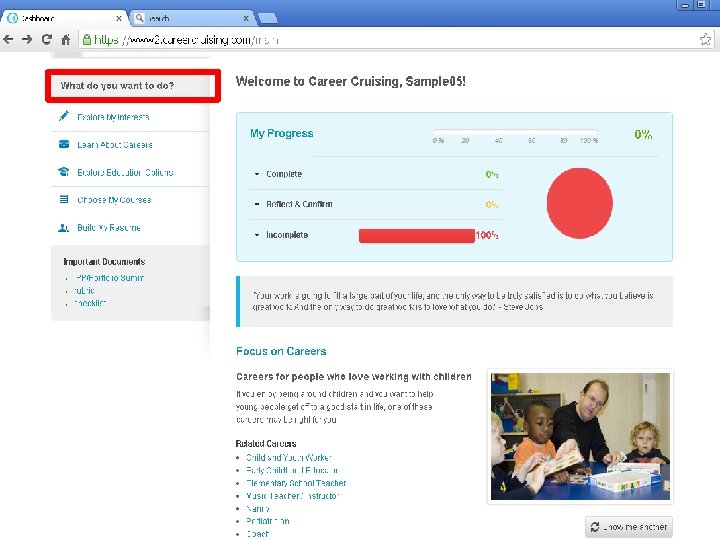Open Learn About Careers
This screenshot has width=720, height=540.
pos(115,145)
